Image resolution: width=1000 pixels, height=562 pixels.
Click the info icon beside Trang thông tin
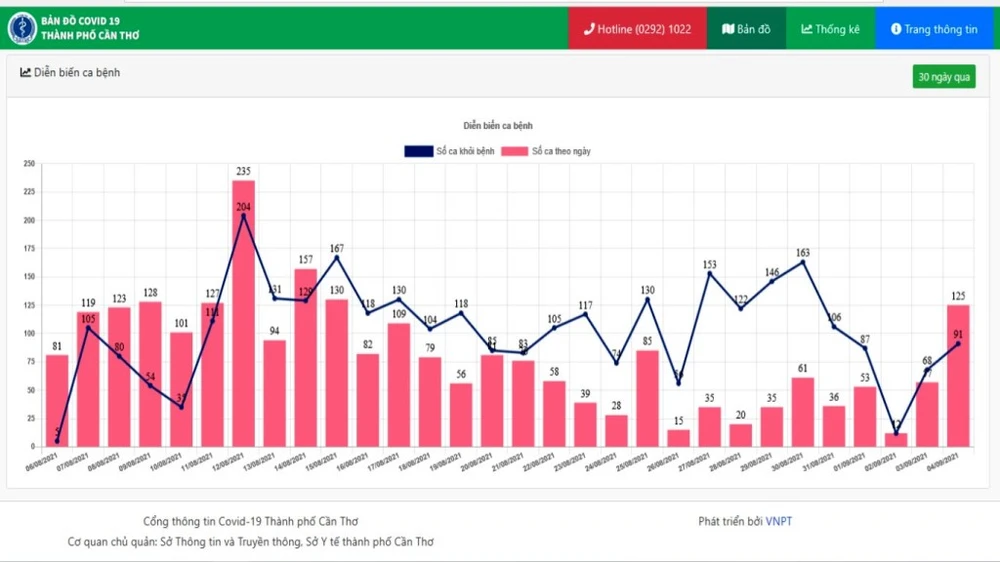pos(896,29)
